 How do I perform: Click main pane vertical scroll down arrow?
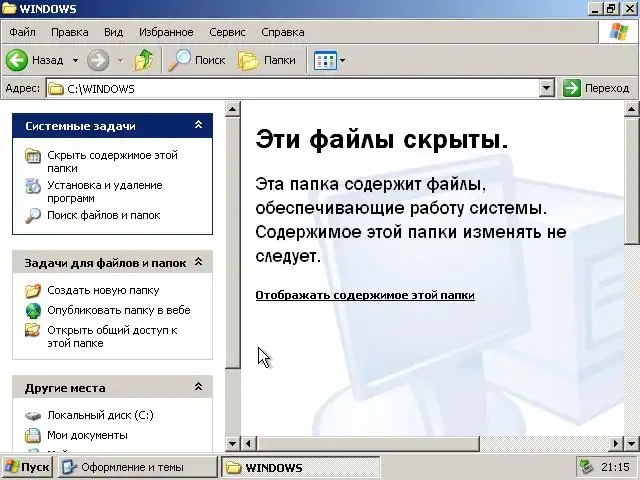pos(632,443)
